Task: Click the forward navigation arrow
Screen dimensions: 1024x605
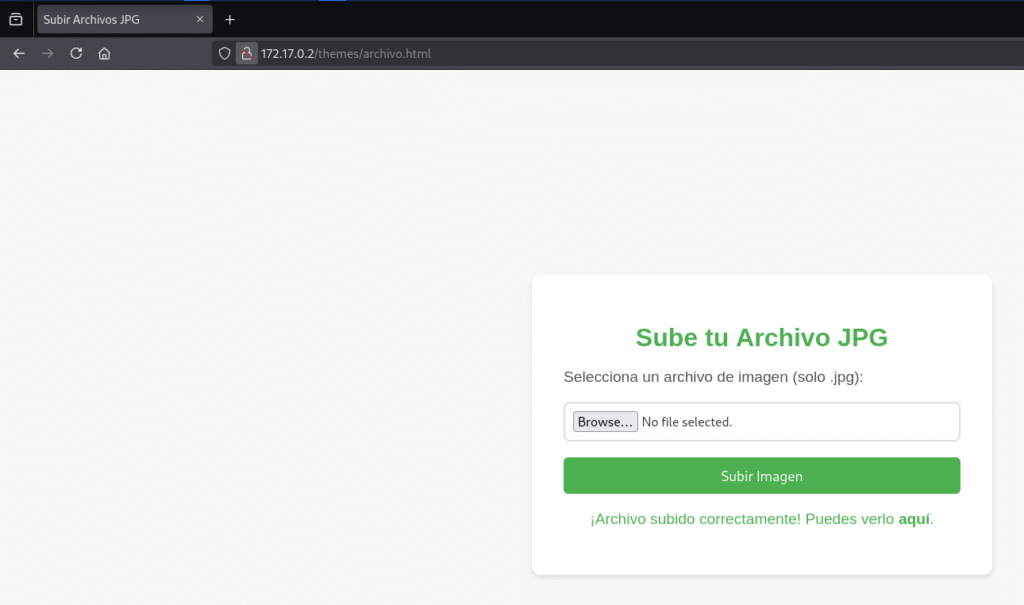Action: (47, 54)
